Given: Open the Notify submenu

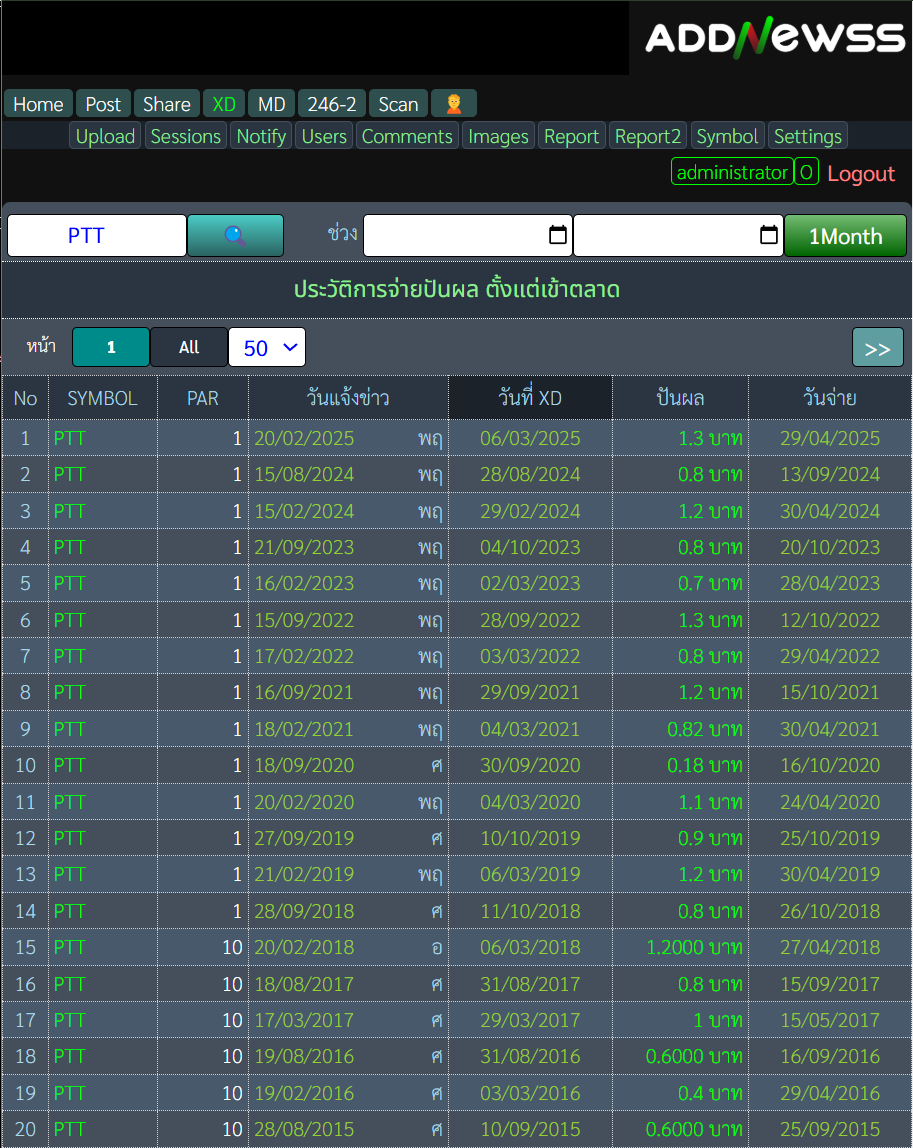Looking at the screenshot, I should [261, 136].
